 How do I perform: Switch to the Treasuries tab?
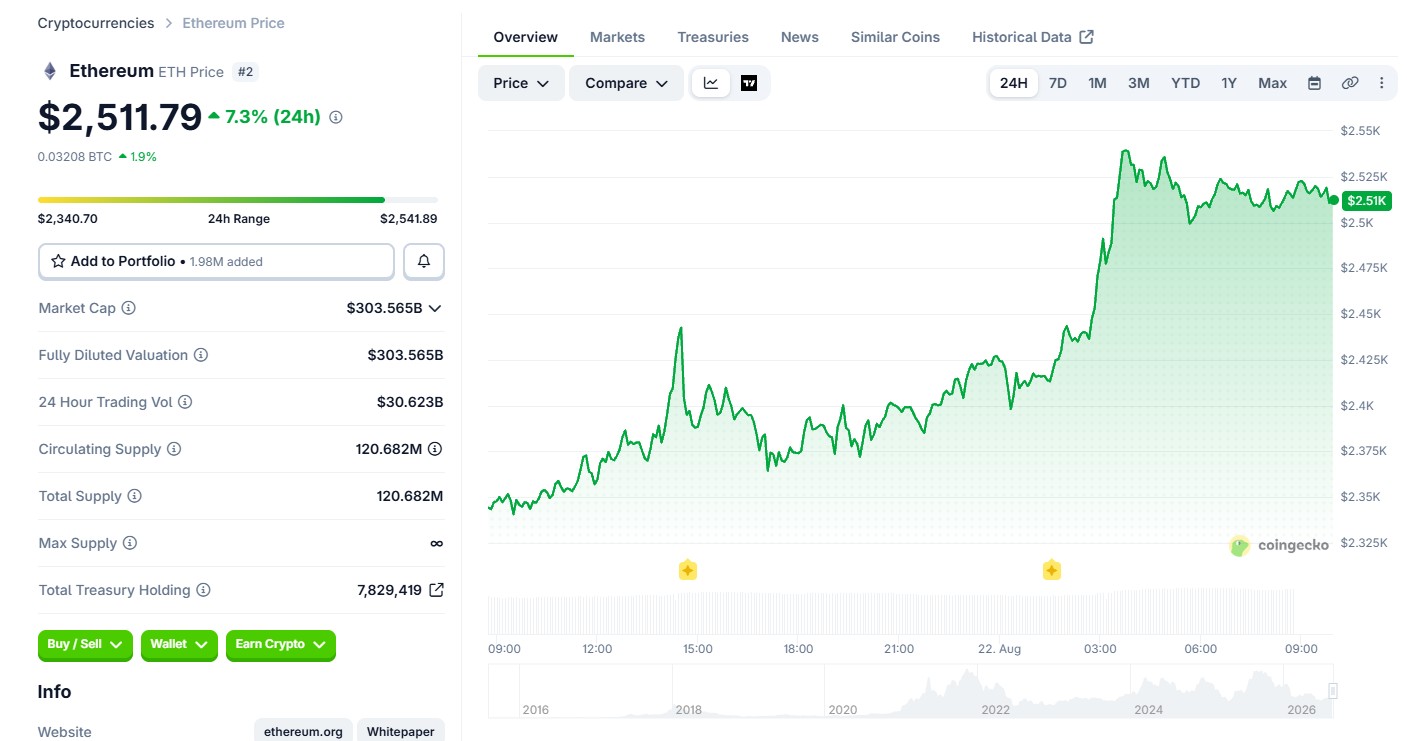[713, 37]
